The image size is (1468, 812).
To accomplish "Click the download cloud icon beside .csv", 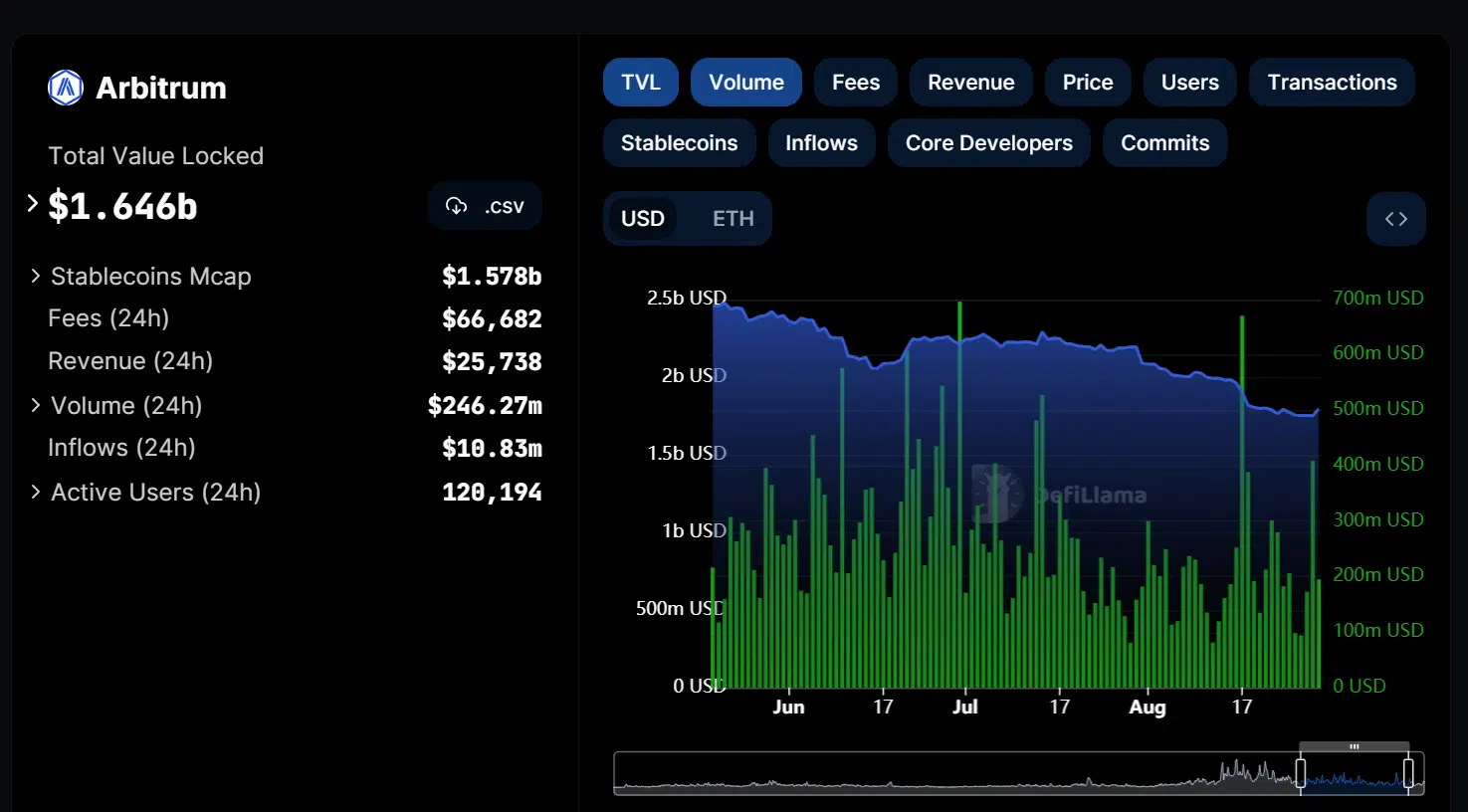I will tap(457, 206).
